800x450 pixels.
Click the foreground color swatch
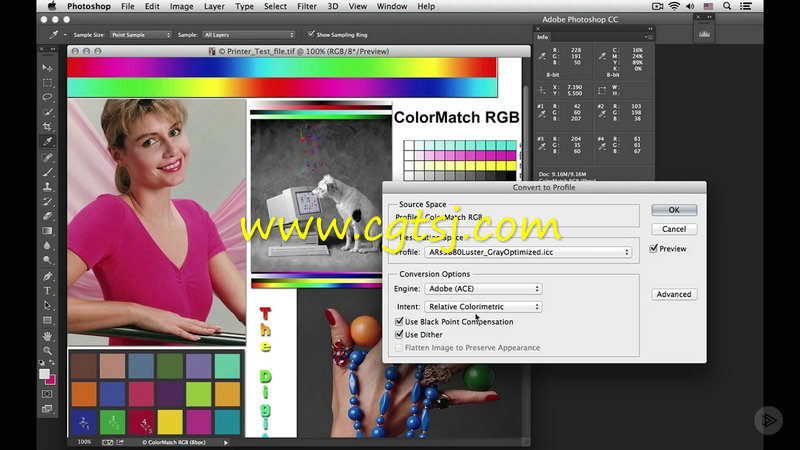pos(44,374)
